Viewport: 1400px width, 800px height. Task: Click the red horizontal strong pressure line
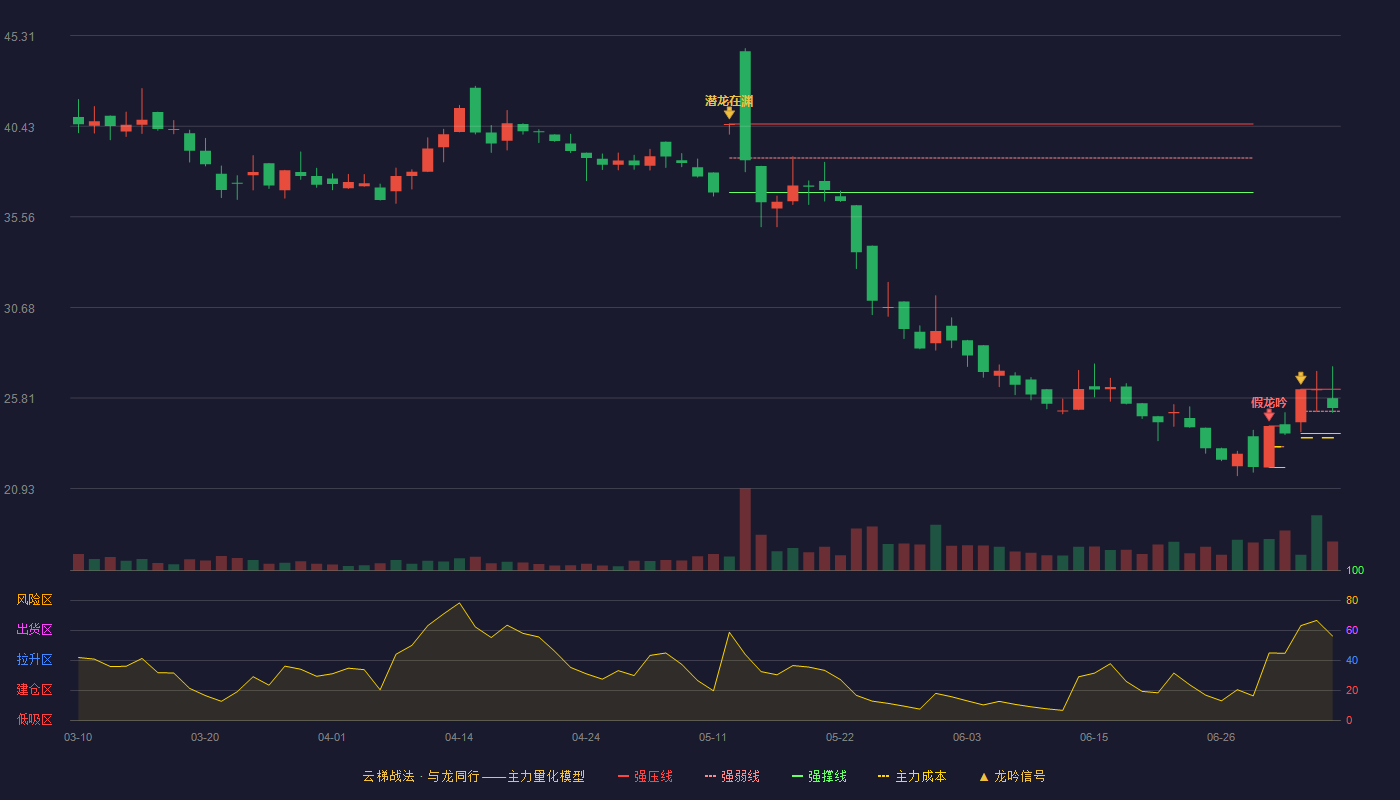[x=990, y=124]
